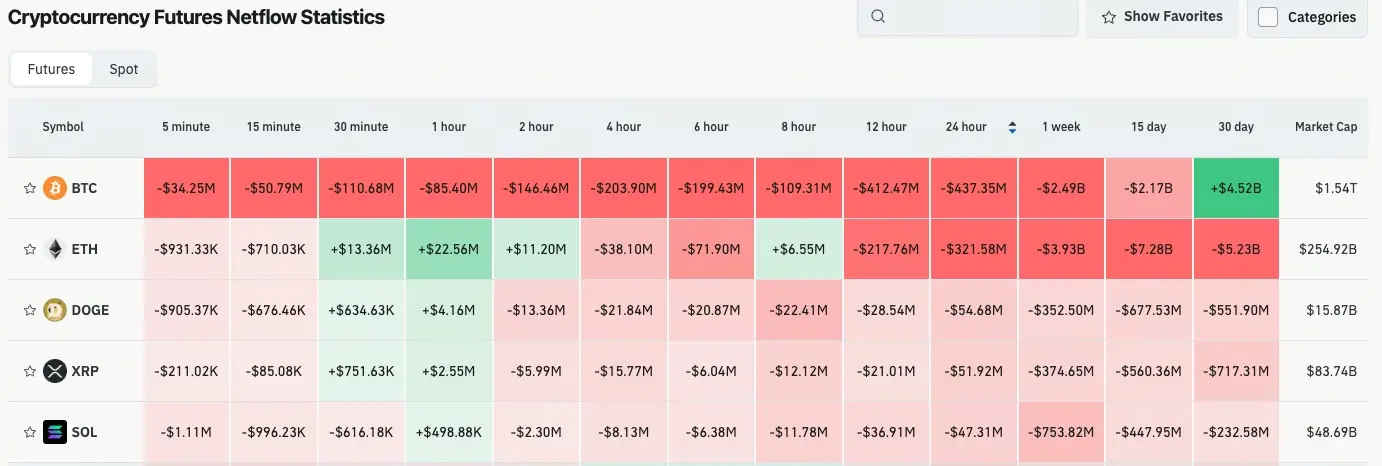Click ETH 8 hour cell +$6.55M
The width and height of the screenshot is (1382, 466).
pyautogui.click(x=799, y=249)
